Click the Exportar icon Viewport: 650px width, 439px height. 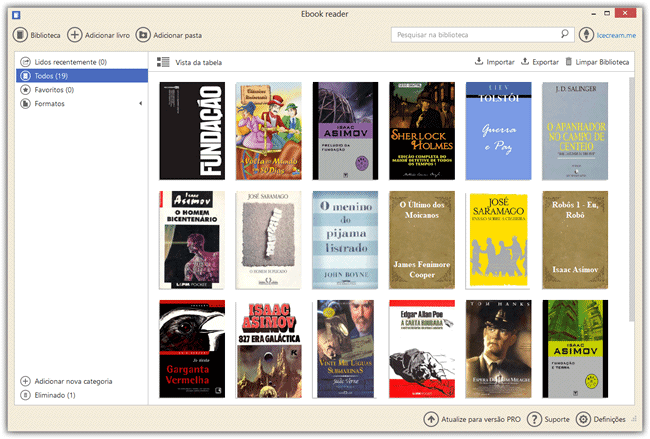pyautogui.click(x=525, y=62)
